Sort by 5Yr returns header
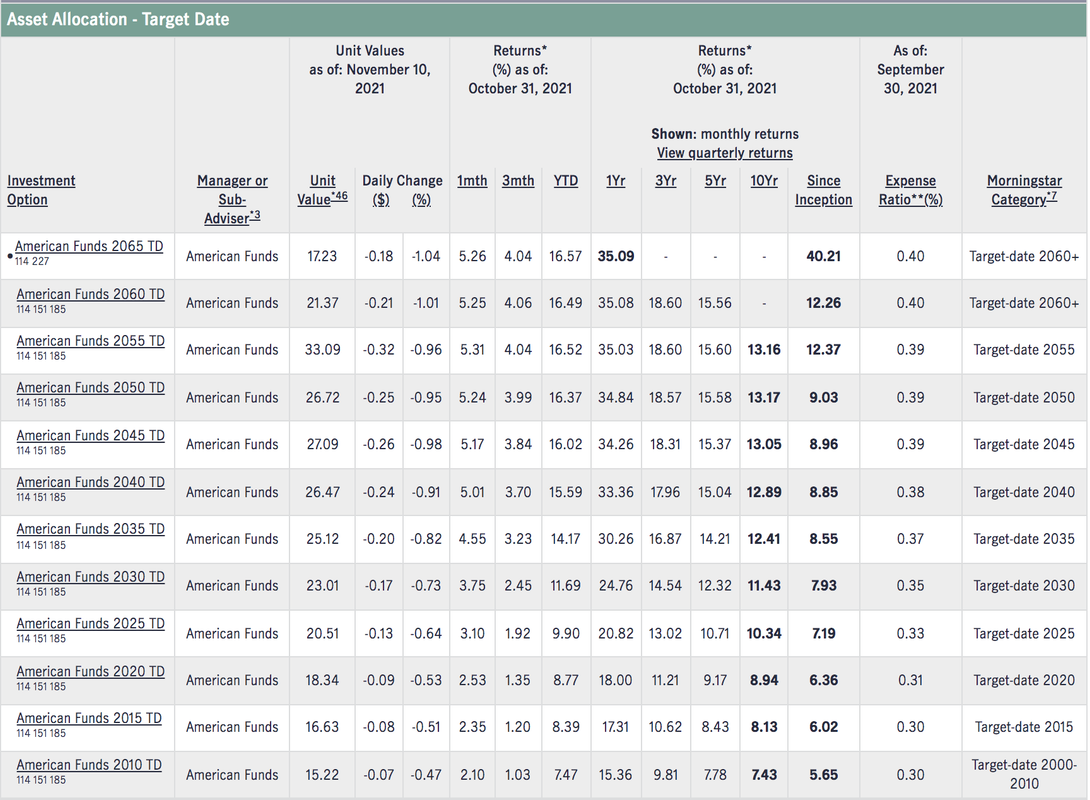The image size is (1090, 800). [x=715, y=181]
